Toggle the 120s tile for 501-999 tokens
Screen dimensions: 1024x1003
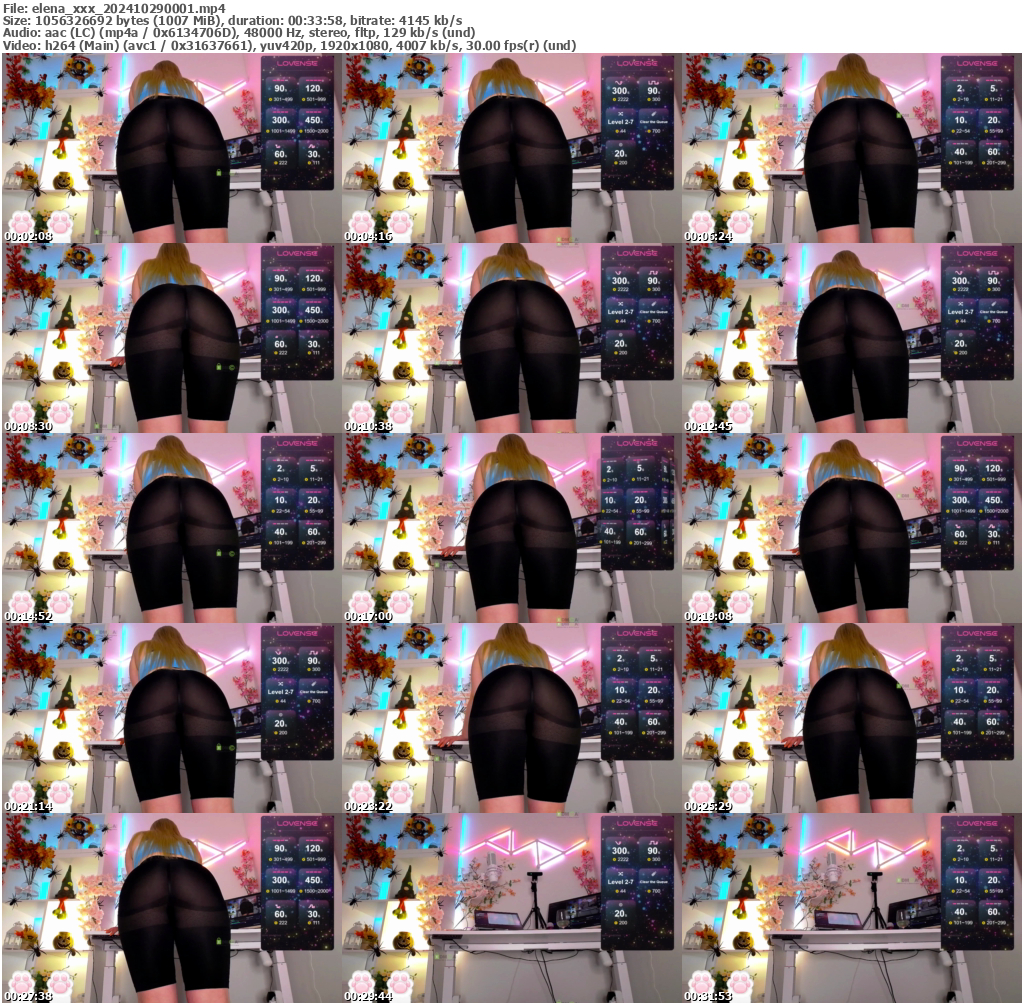click(x=314, y=88)
